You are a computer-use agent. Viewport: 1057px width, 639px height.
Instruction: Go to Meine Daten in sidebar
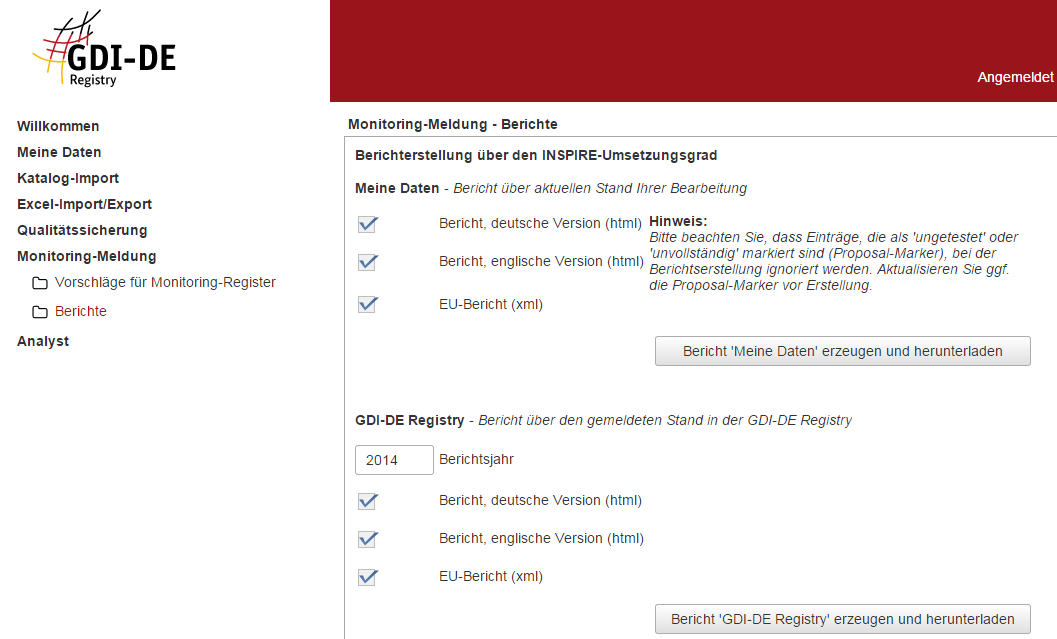point(59,152)
